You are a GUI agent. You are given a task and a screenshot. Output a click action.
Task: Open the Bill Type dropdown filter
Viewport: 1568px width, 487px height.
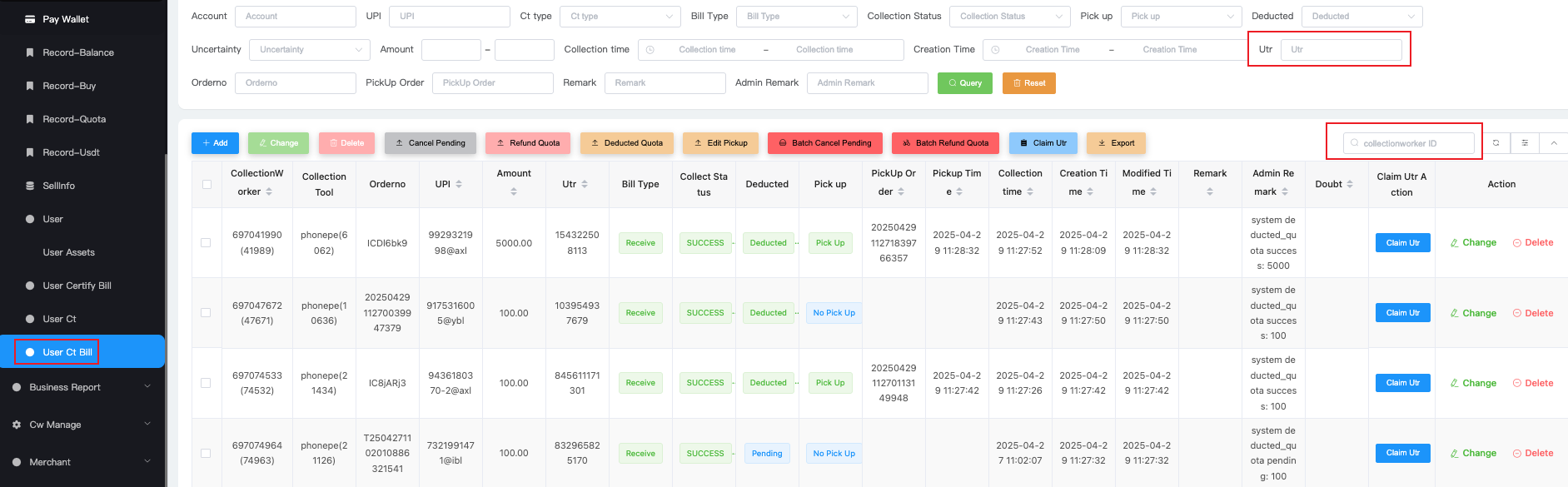(797, 17)
